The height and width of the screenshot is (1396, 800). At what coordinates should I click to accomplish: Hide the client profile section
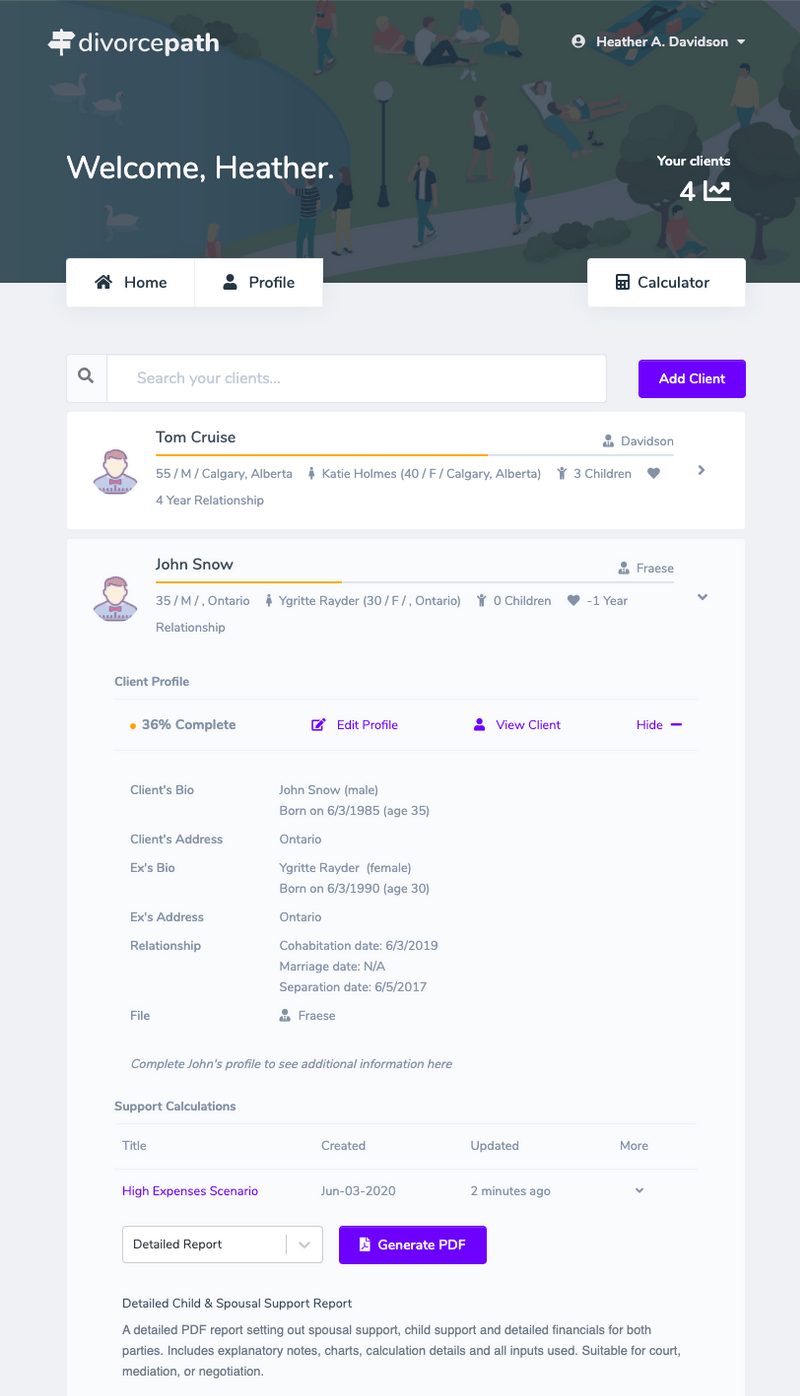tap(659, 724)
